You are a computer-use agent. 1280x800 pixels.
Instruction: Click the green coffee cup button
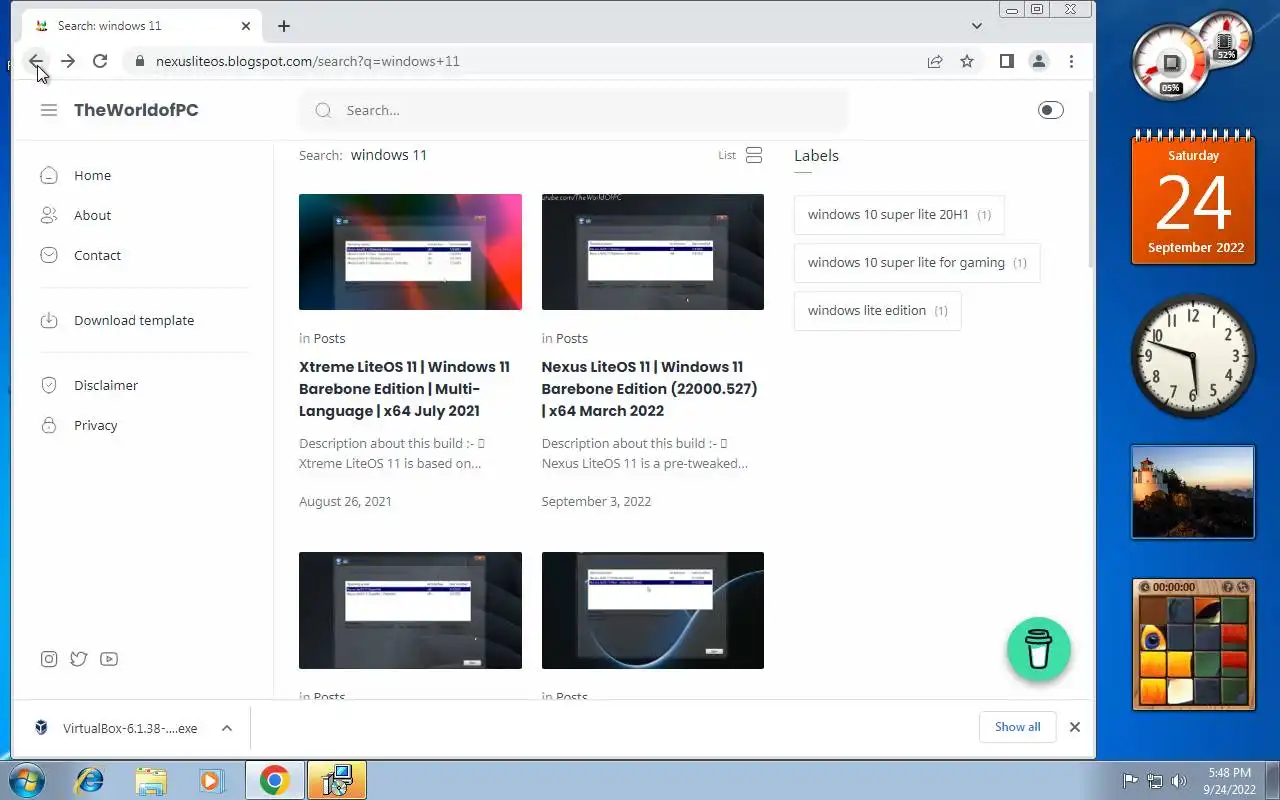(x=1039, y=650)
